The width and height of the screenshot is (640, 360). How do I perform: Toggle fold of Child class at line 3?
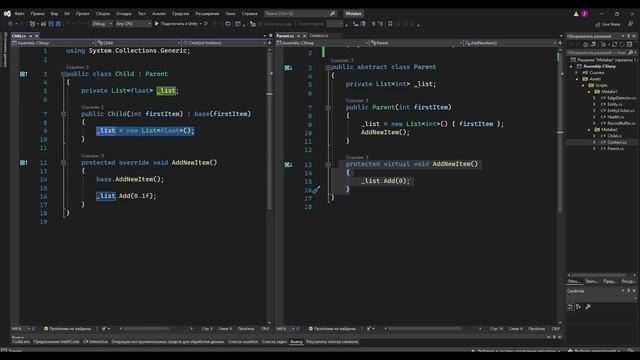tap(63, 74)
